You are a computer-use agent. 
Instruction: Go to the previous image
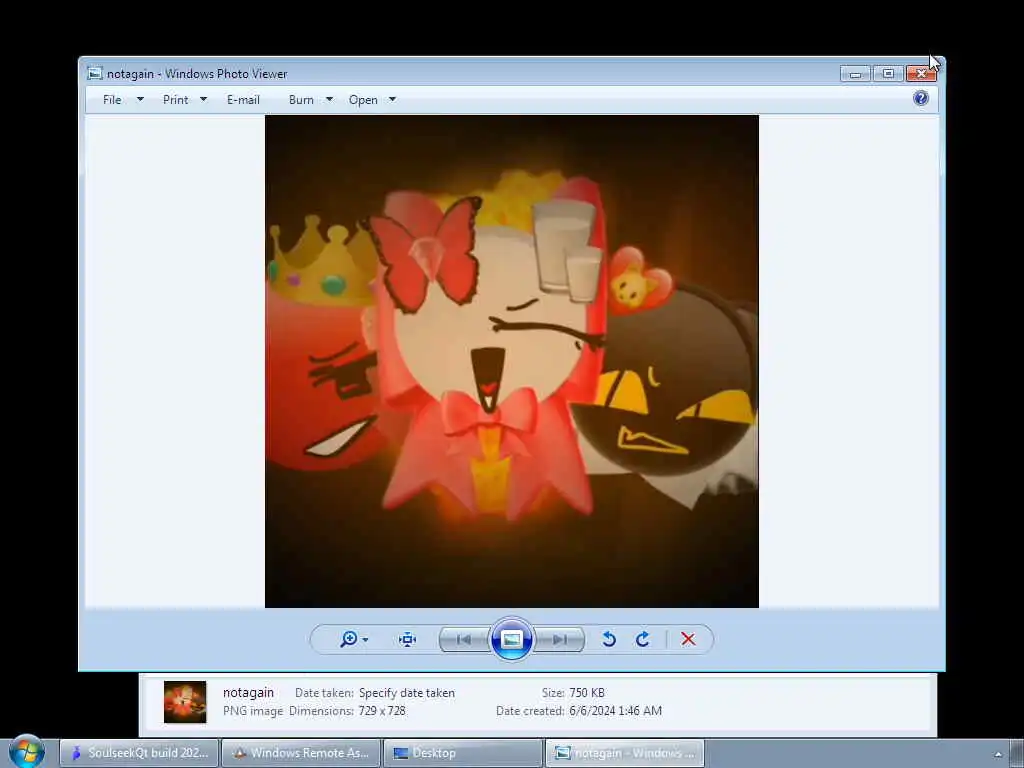point(464,639)
